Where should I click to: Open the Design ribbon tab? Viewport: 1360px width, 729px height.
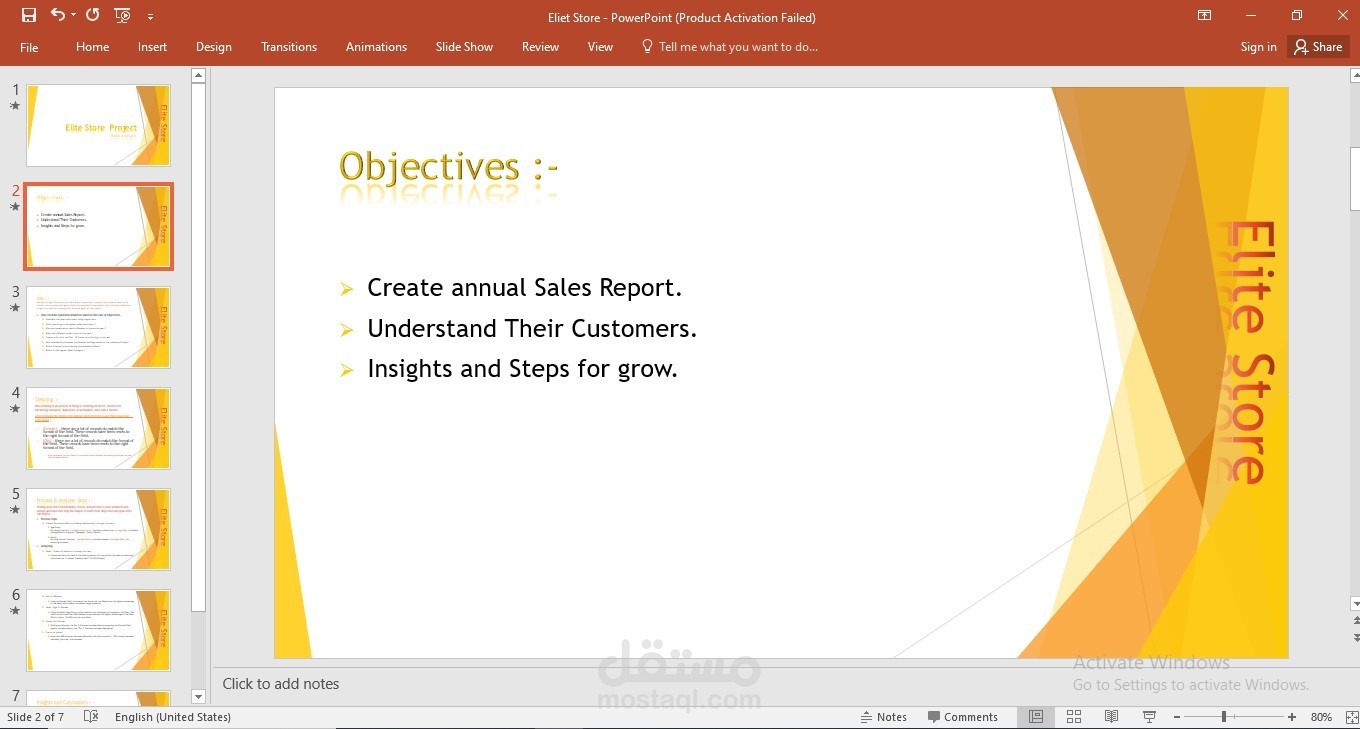point(213,47)
